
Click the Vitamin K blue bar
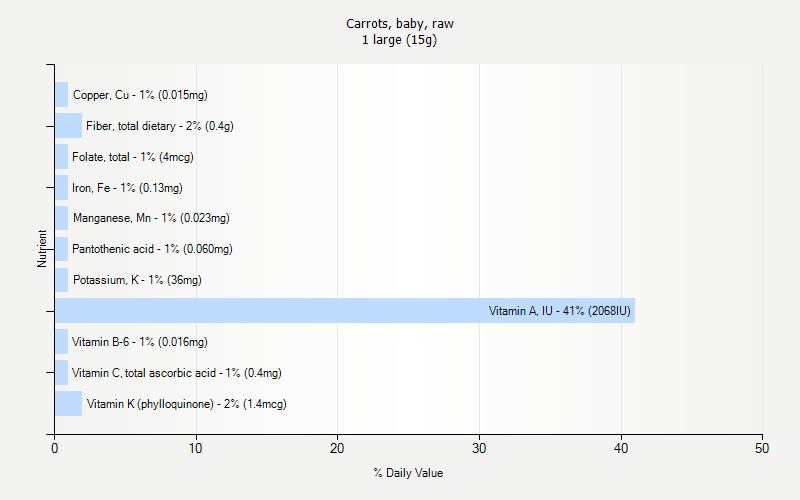click(68, 404)
